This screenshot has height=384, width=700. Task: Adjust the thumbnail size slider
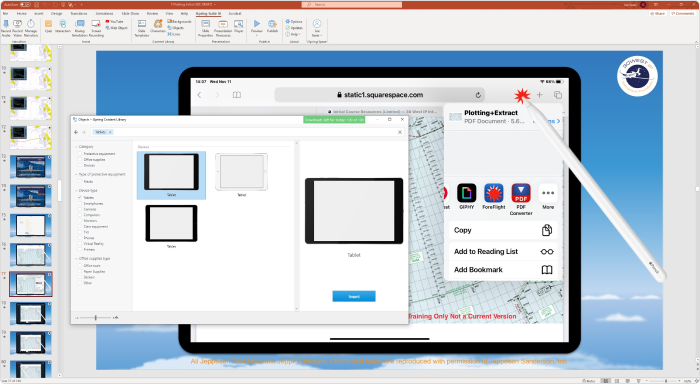coord(96,317)
